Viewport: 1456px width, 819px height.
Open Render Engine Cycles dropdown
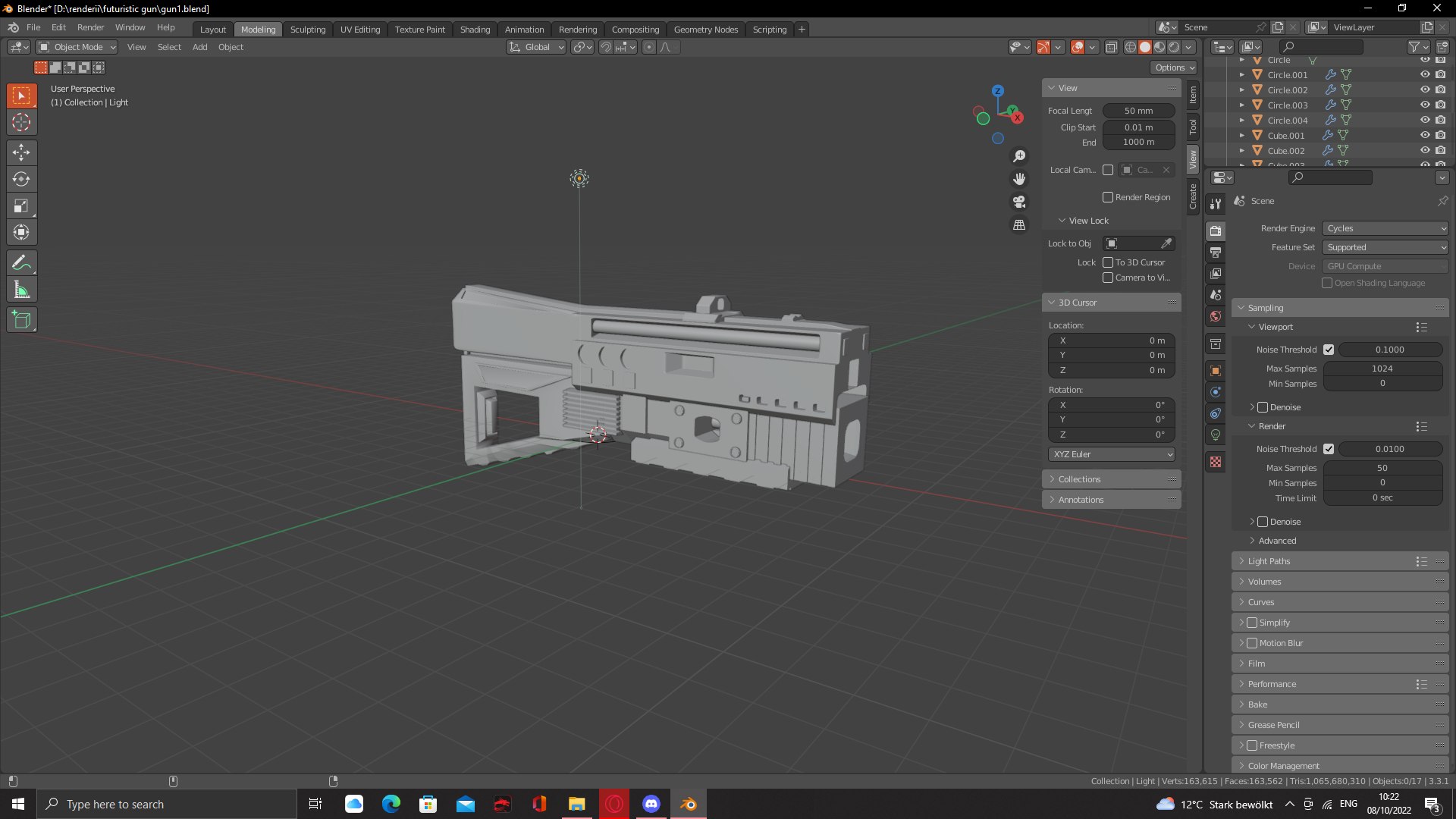click(x=1385, y=228)
